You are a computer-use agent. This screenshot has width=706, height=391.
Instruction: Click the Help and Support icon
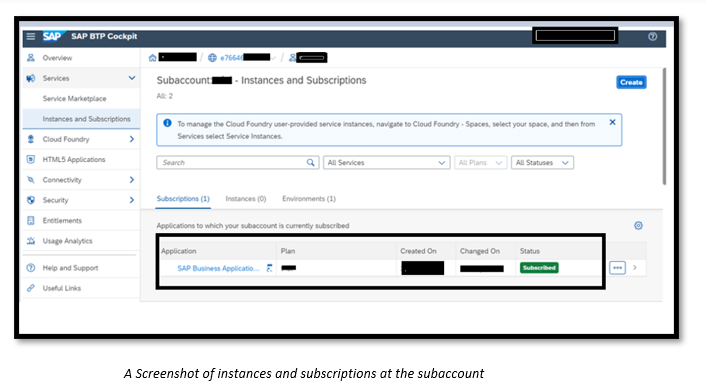tap(31, 268)
